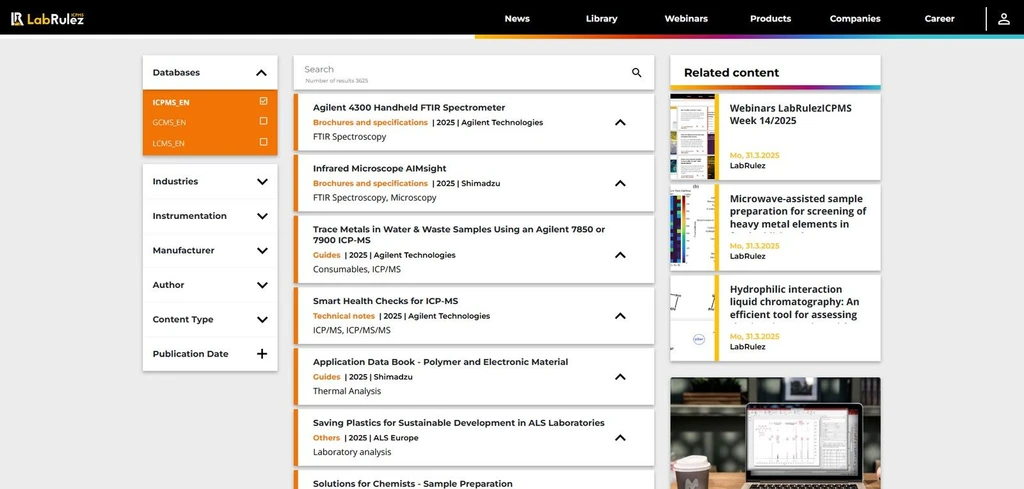Click FTIR Spectroscopy, Microscopy text

[374, 198]
